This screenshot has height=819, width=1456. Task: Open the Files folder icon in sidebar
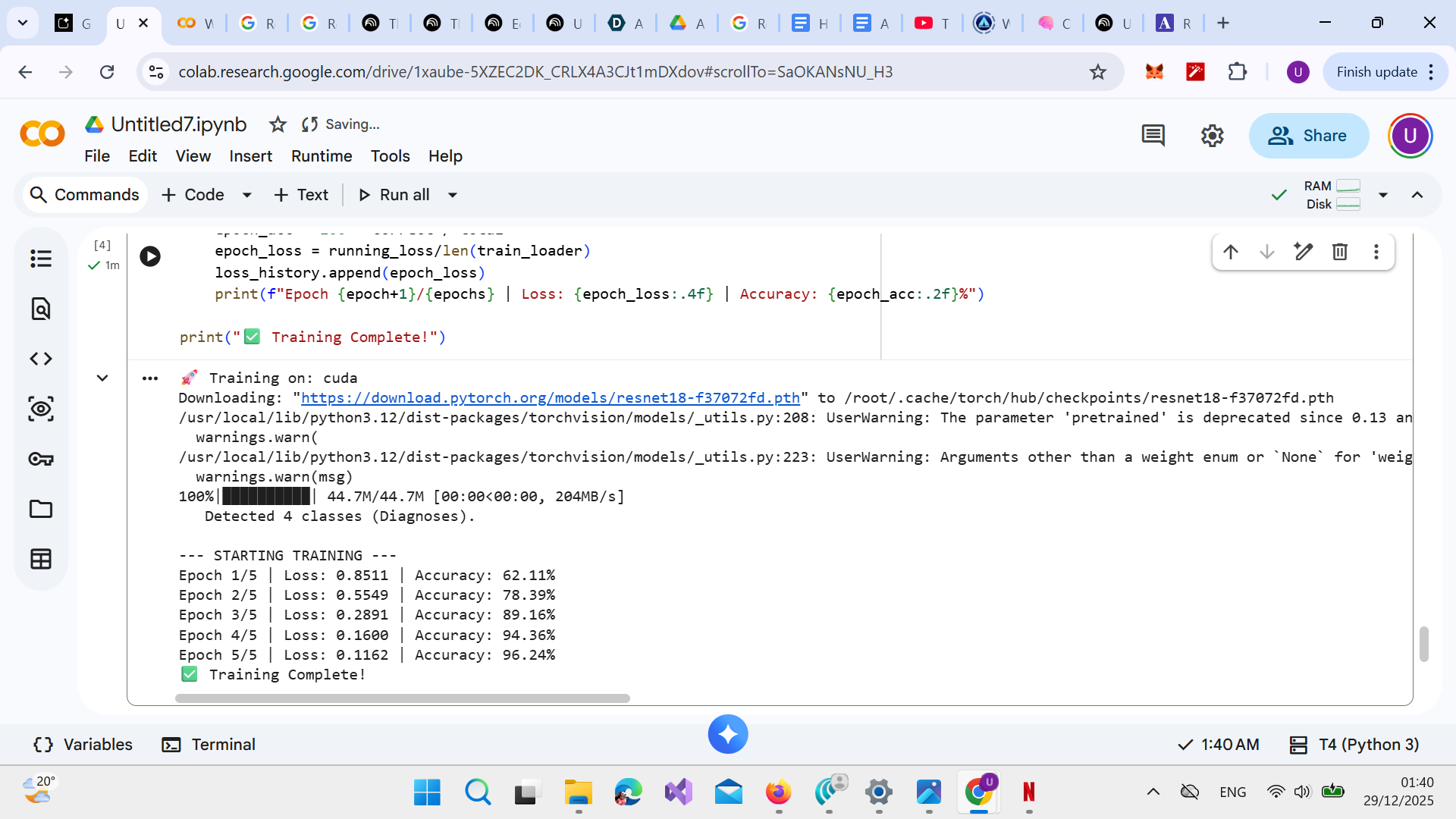[41, 509]
